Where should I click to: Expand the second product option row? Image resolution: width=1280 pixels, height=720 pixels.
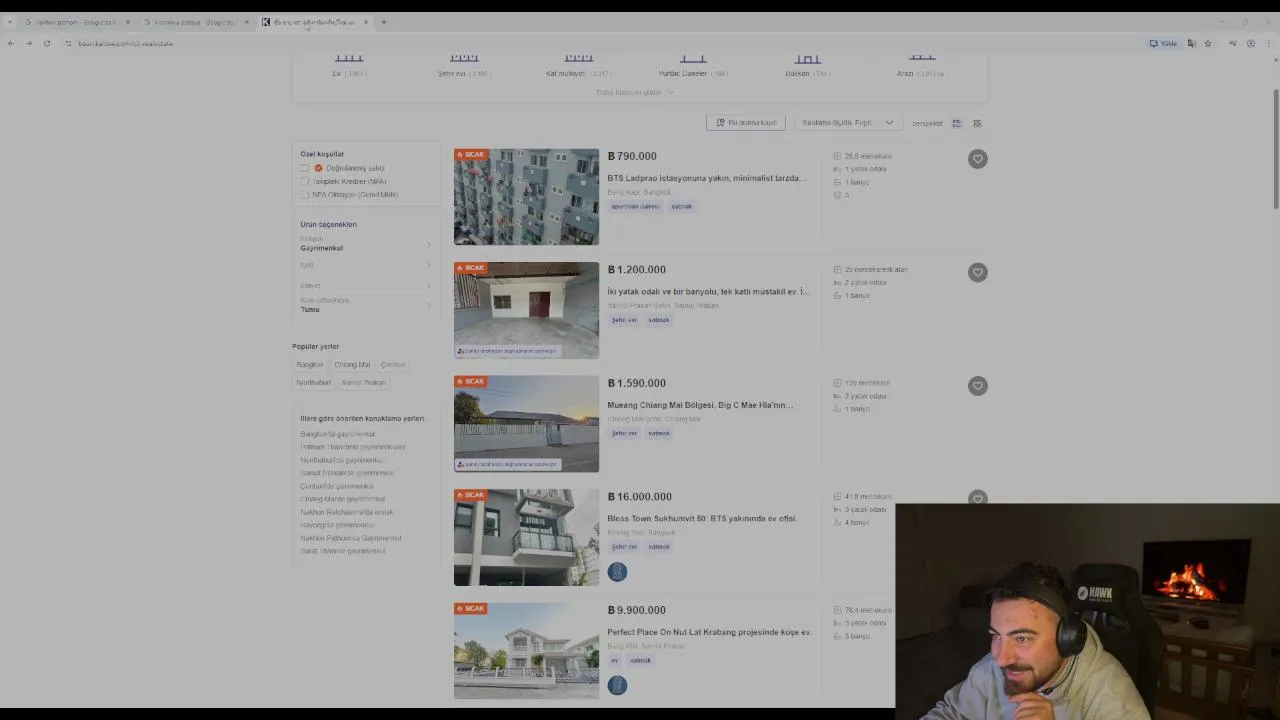point(366,265)
